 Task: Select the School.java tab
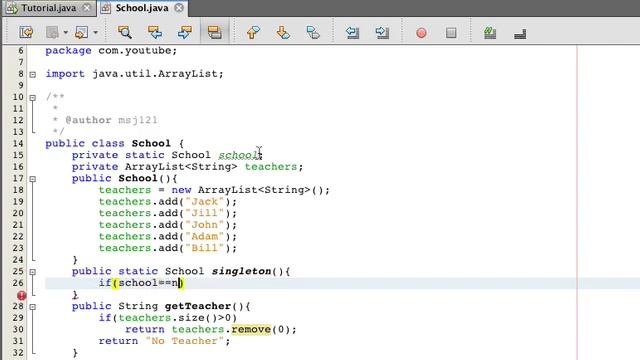142,8
